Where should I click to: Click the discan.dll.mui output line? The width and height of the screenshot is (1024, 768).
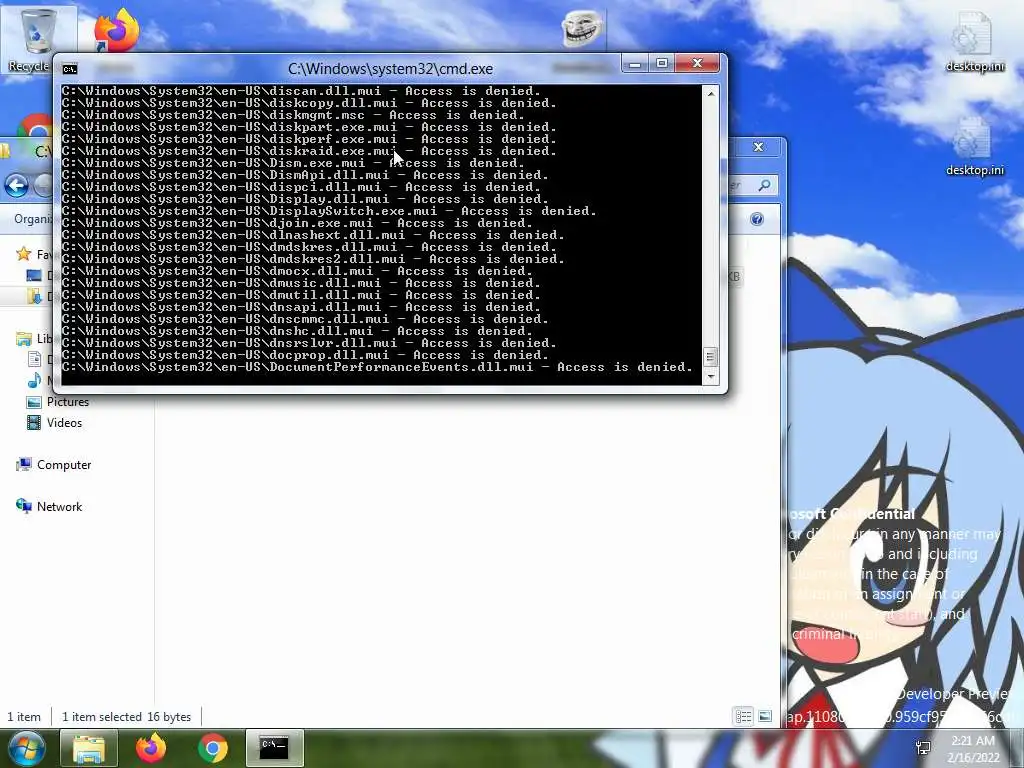click(x=301, y=91)
